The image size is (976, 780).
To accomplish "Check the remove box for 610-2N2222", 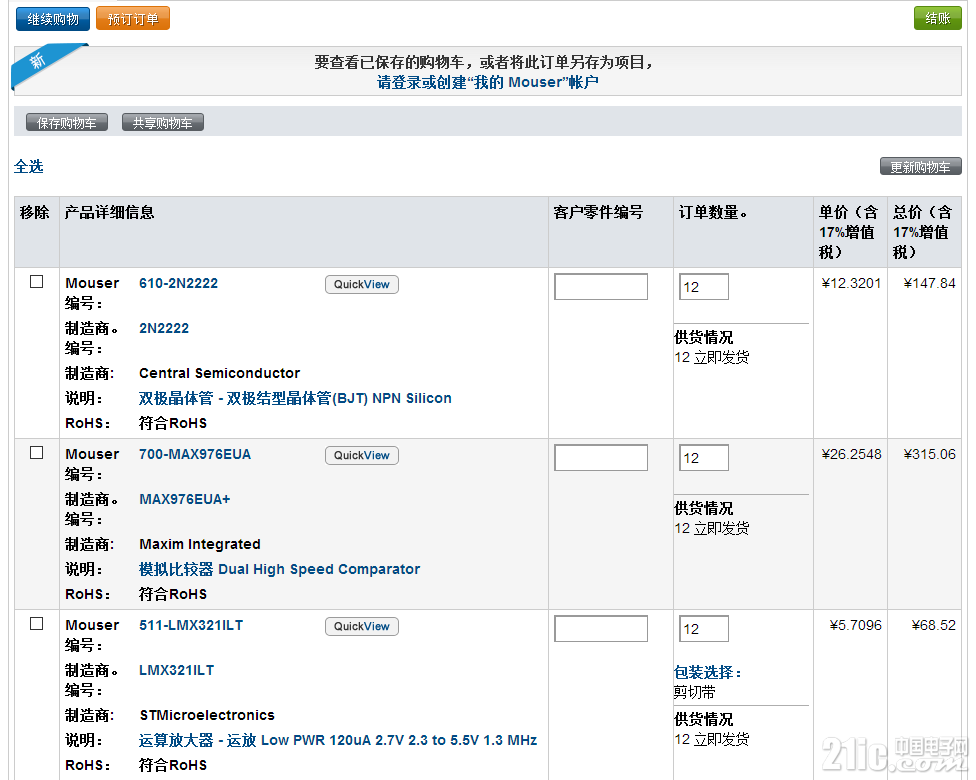I will tap(37, 282).
